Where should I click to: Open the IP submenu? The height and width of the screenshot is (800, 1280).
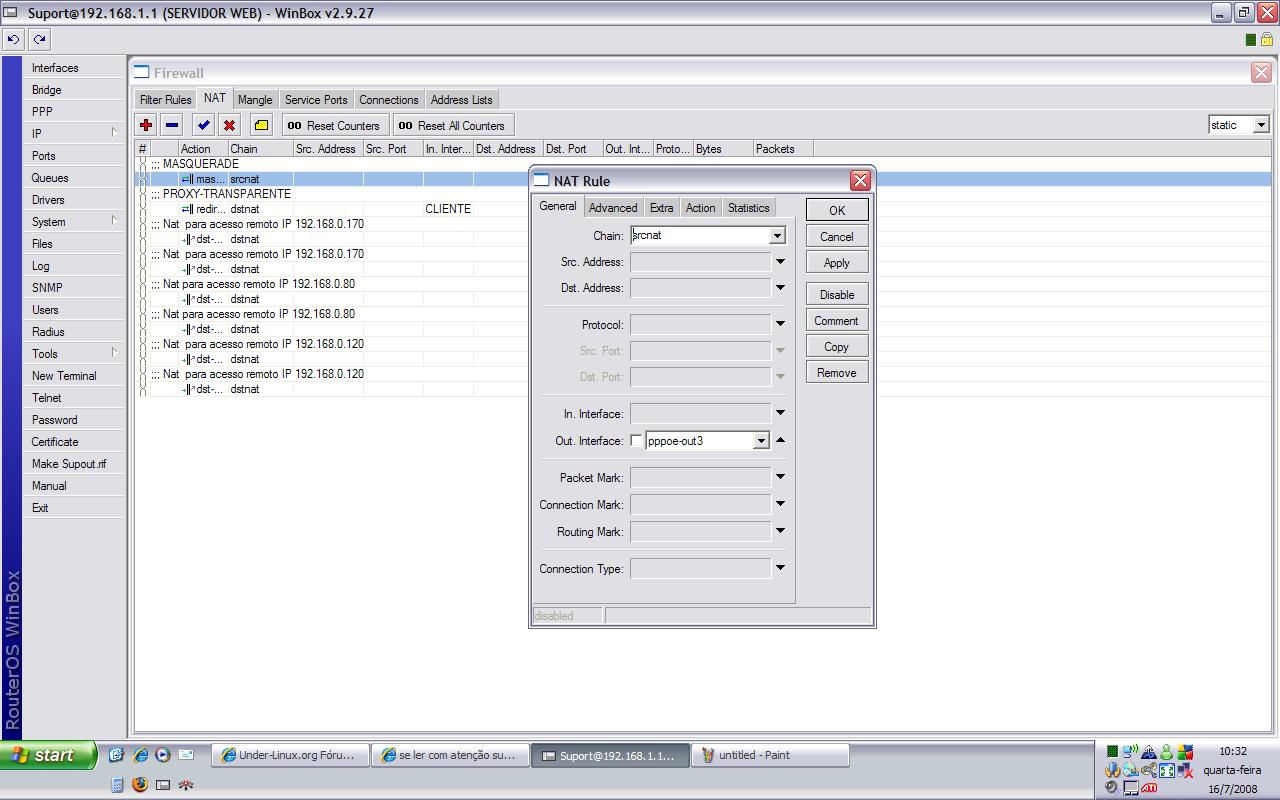74,134
